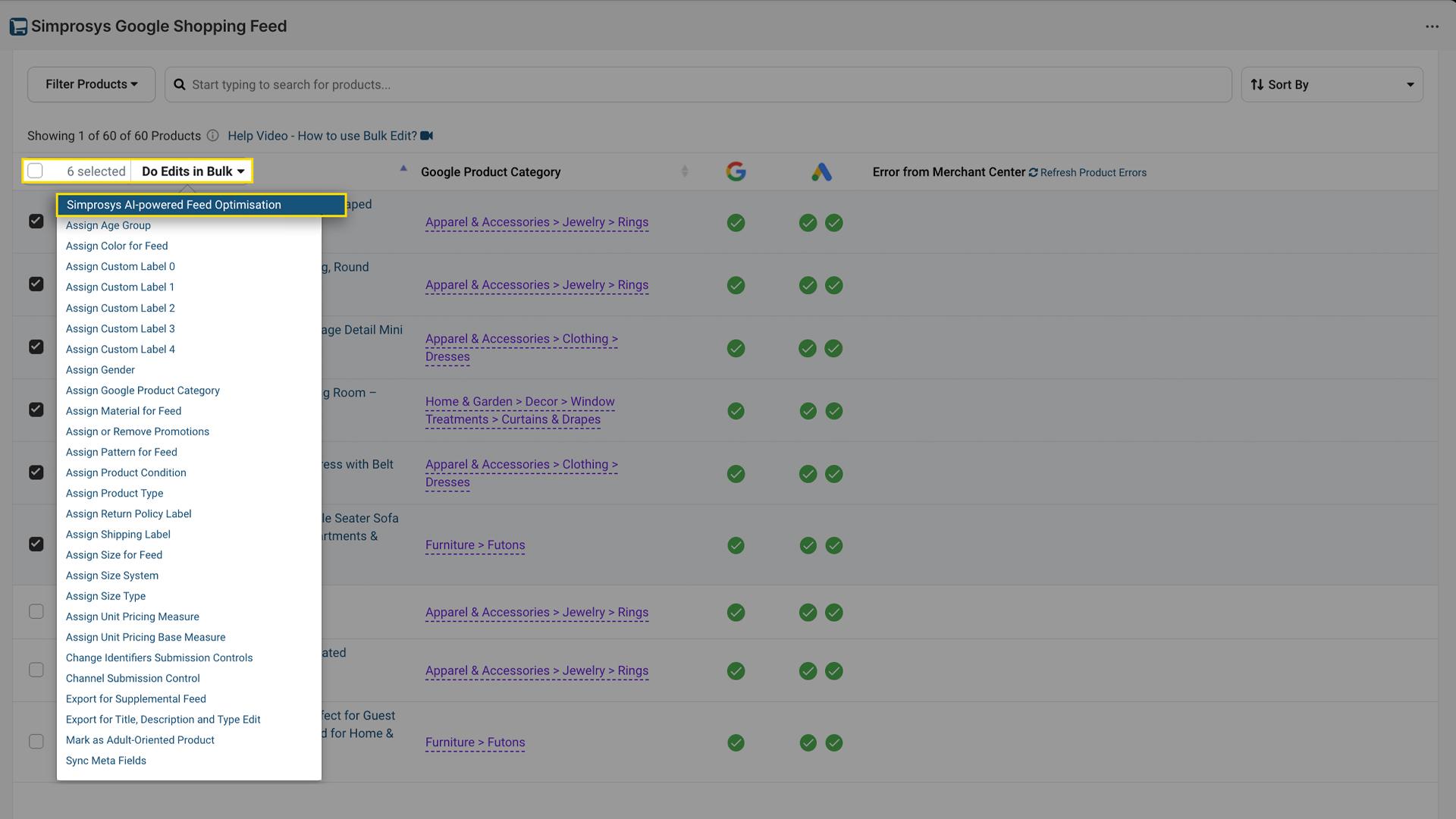This screenshot has height=819, width=1456.
Task: Click the search magnifier icon
Action: (179, 84)
